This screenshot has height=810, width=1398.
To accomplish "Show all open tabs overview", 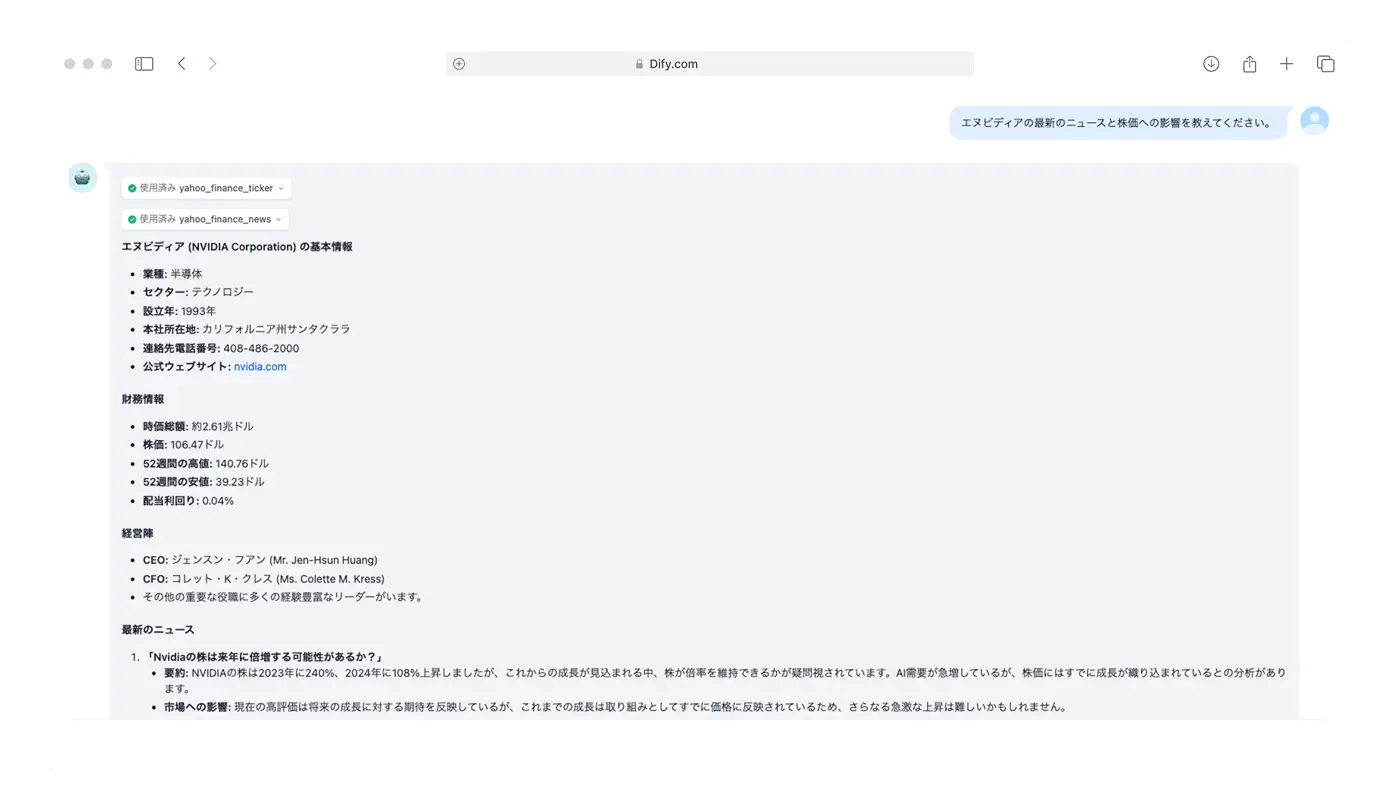I will click(1324, 62).
